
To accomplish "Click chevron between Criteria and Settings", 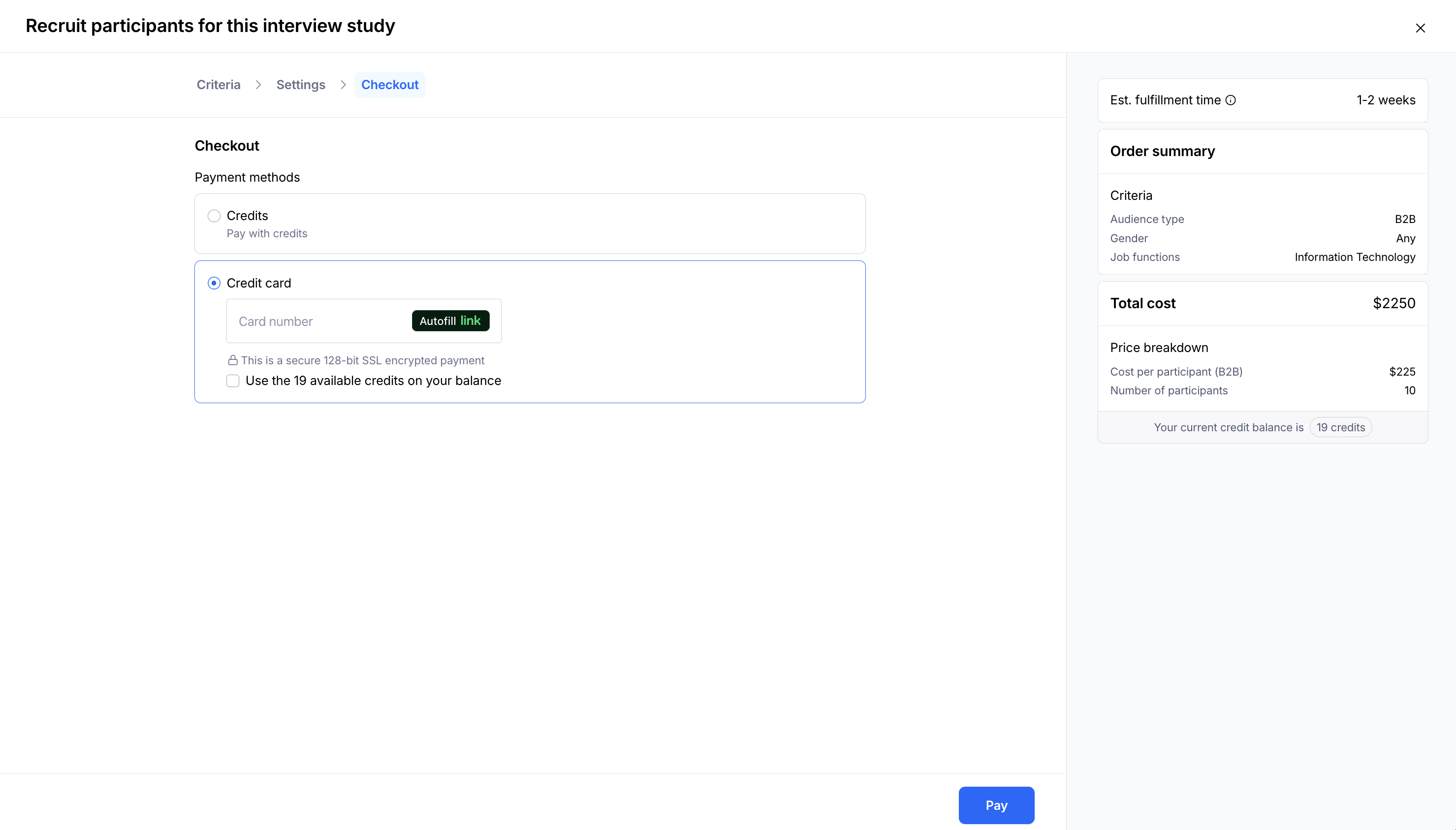I will pos(258,85).
